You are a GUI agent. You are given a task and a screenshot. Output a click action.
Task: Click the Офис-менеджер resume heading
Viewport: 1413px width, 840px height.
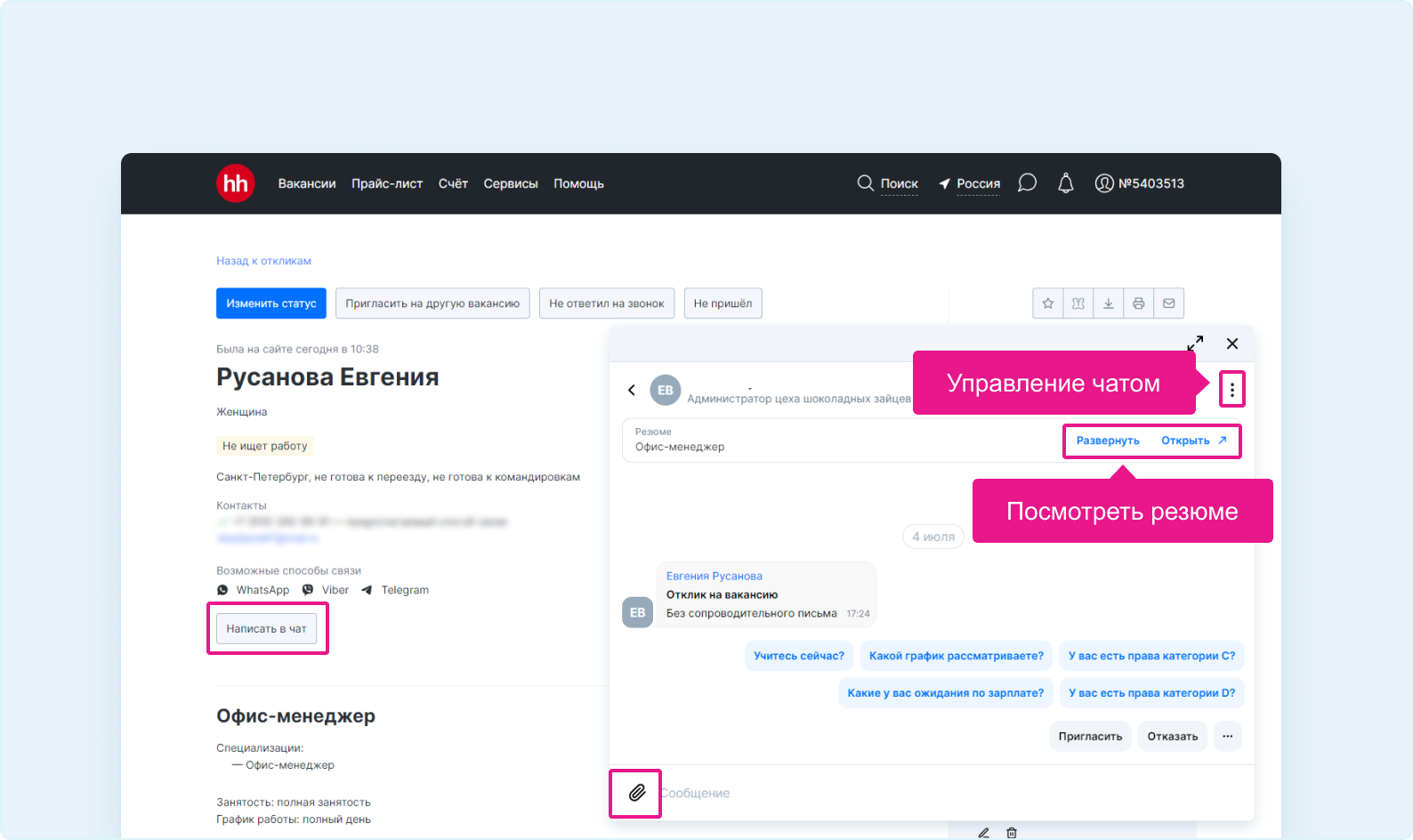(x=295, y=716)
